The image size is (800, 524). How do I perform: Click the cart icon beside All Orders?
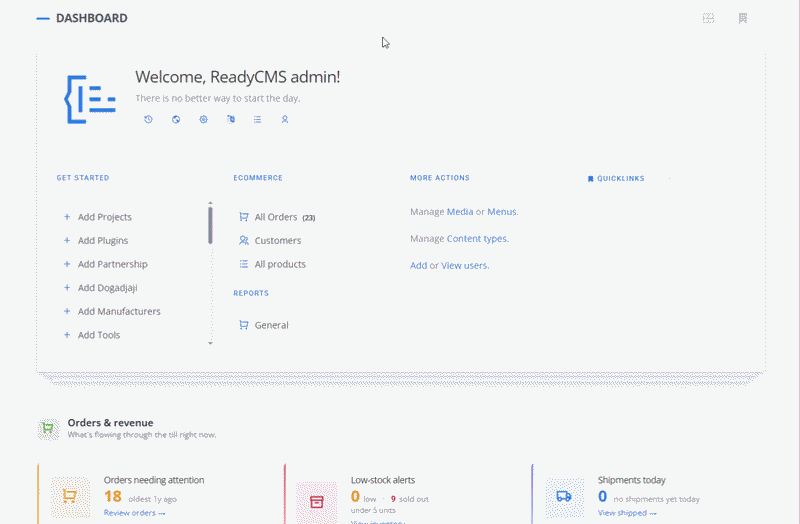tap(244, 217)
